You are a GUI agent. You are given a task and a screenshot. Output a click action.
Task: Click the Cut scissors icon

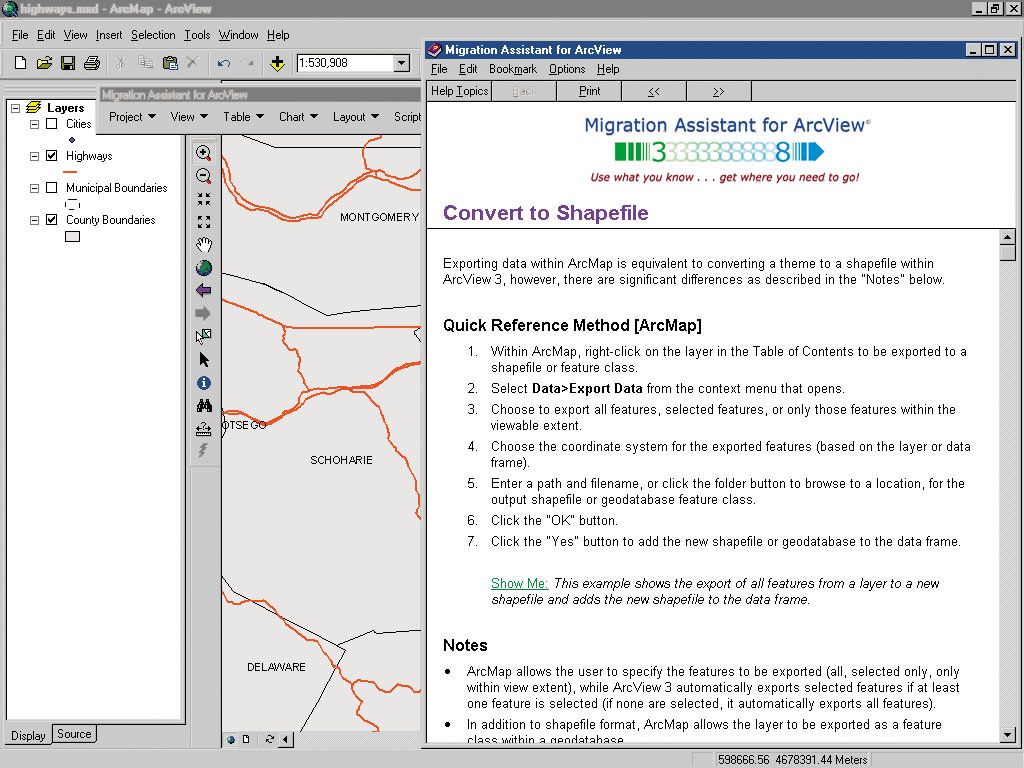click(121, 63)
